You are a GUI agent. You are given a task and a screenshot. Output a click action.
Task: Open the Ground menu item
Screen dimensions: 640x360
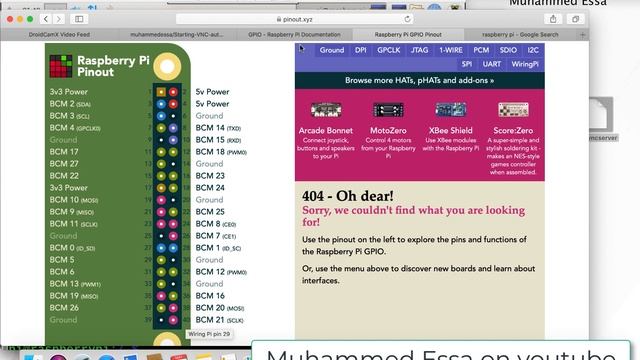pos(331,50)
